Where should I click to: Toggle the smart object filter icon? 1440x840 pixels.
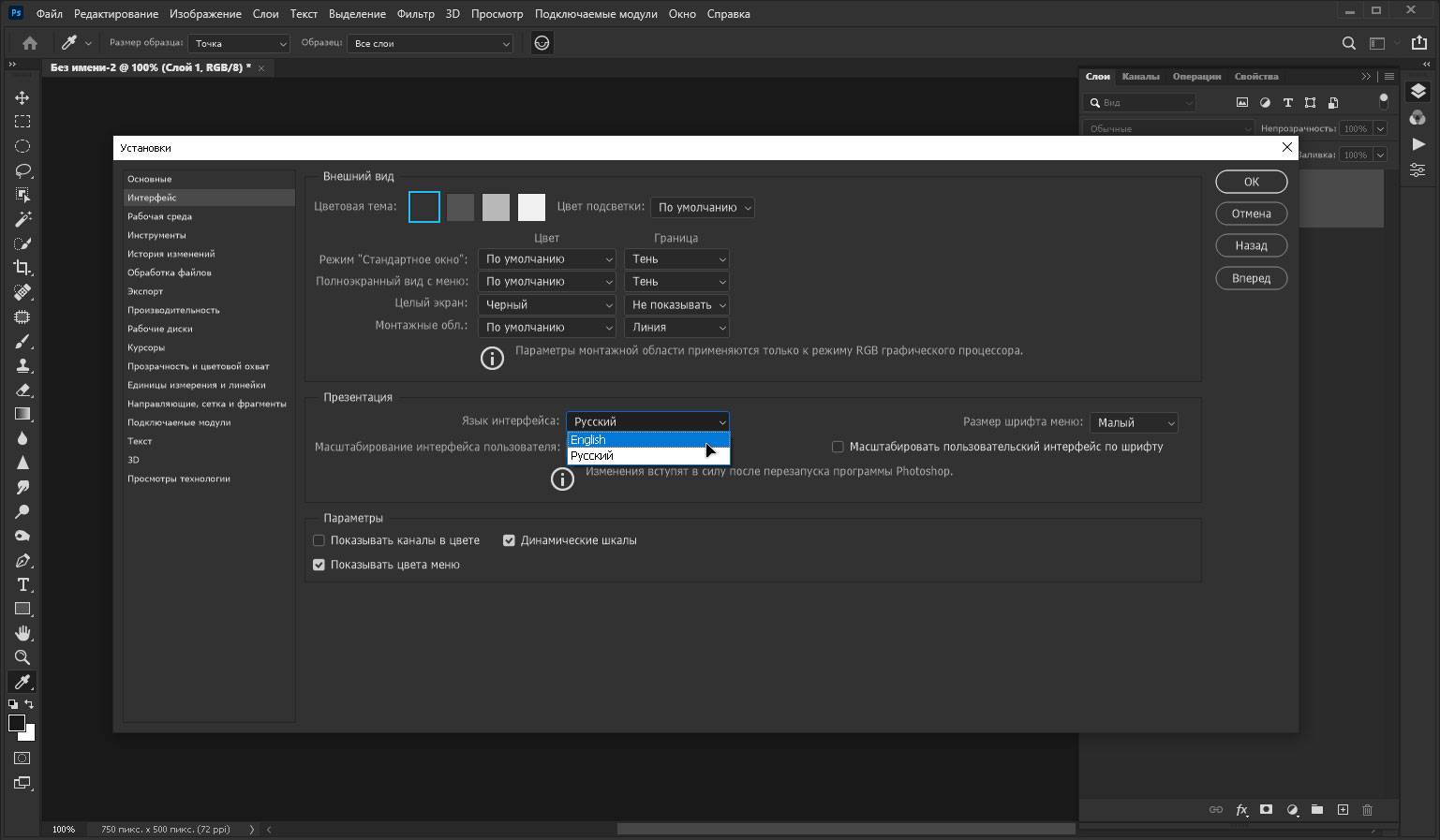tap(1332, 102)
